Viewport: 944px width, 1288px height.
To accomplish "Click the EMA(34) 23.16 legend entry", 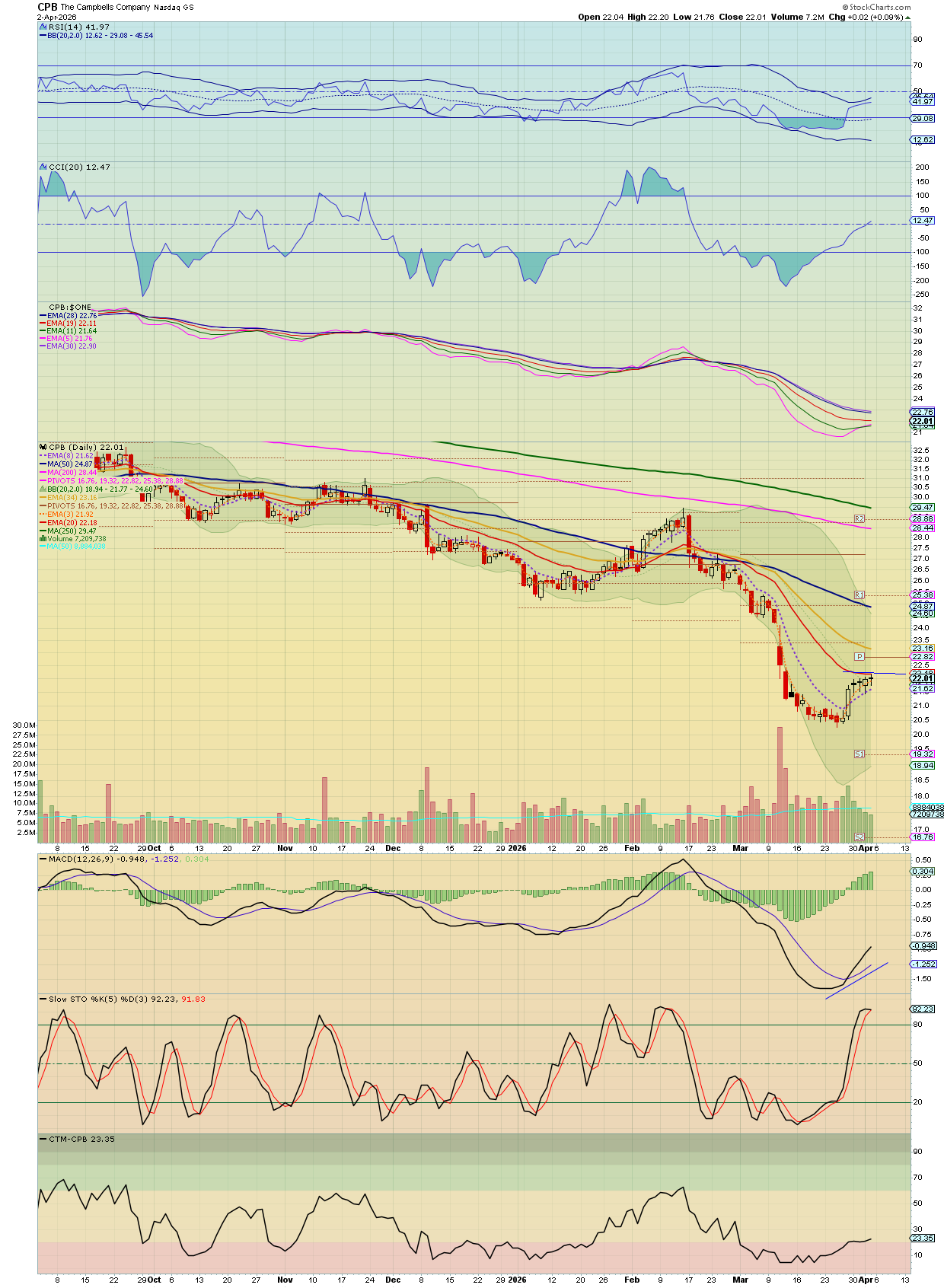I will [72, 497].
